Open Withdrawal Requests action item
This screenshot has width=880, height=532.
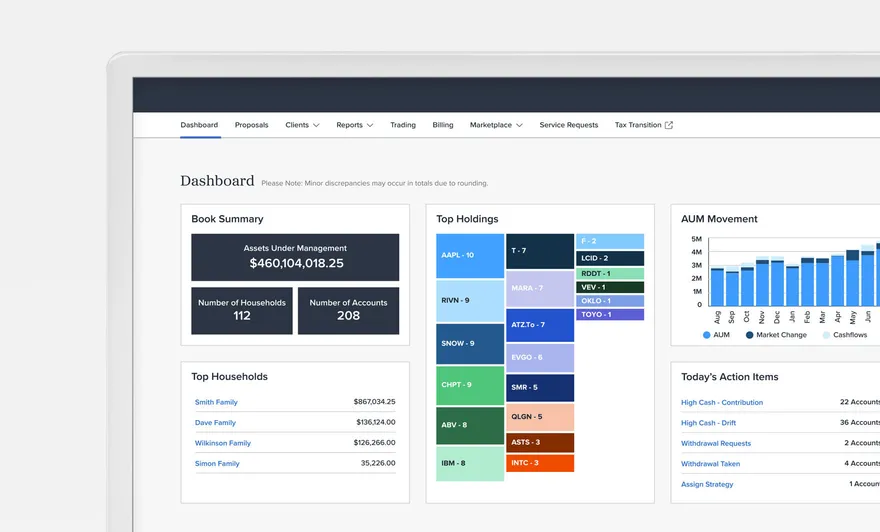pos(716,443)
